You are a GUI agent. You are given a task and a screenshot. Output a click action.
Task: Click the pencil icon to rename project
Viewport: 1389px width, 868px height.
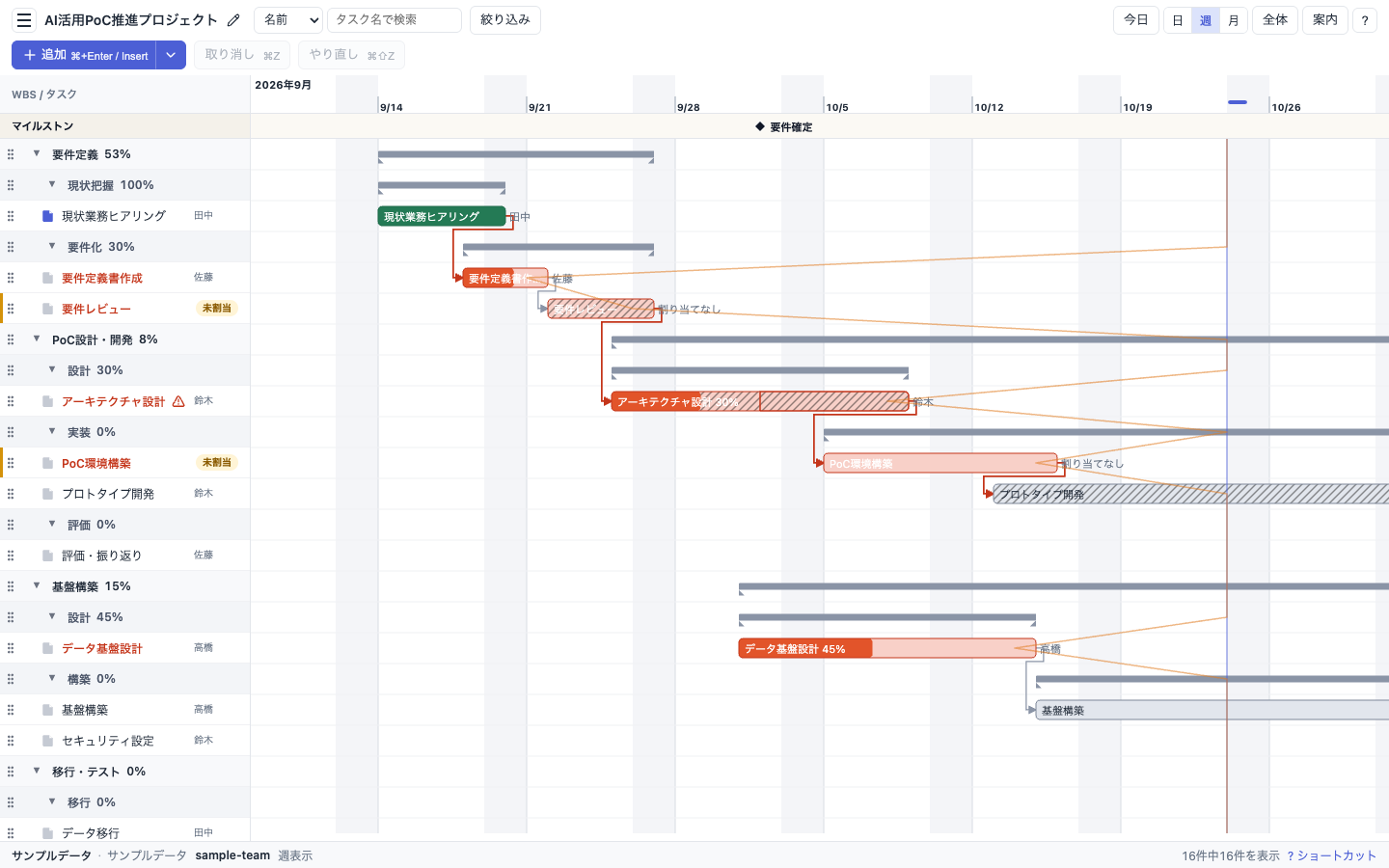[x=233, y=20]
